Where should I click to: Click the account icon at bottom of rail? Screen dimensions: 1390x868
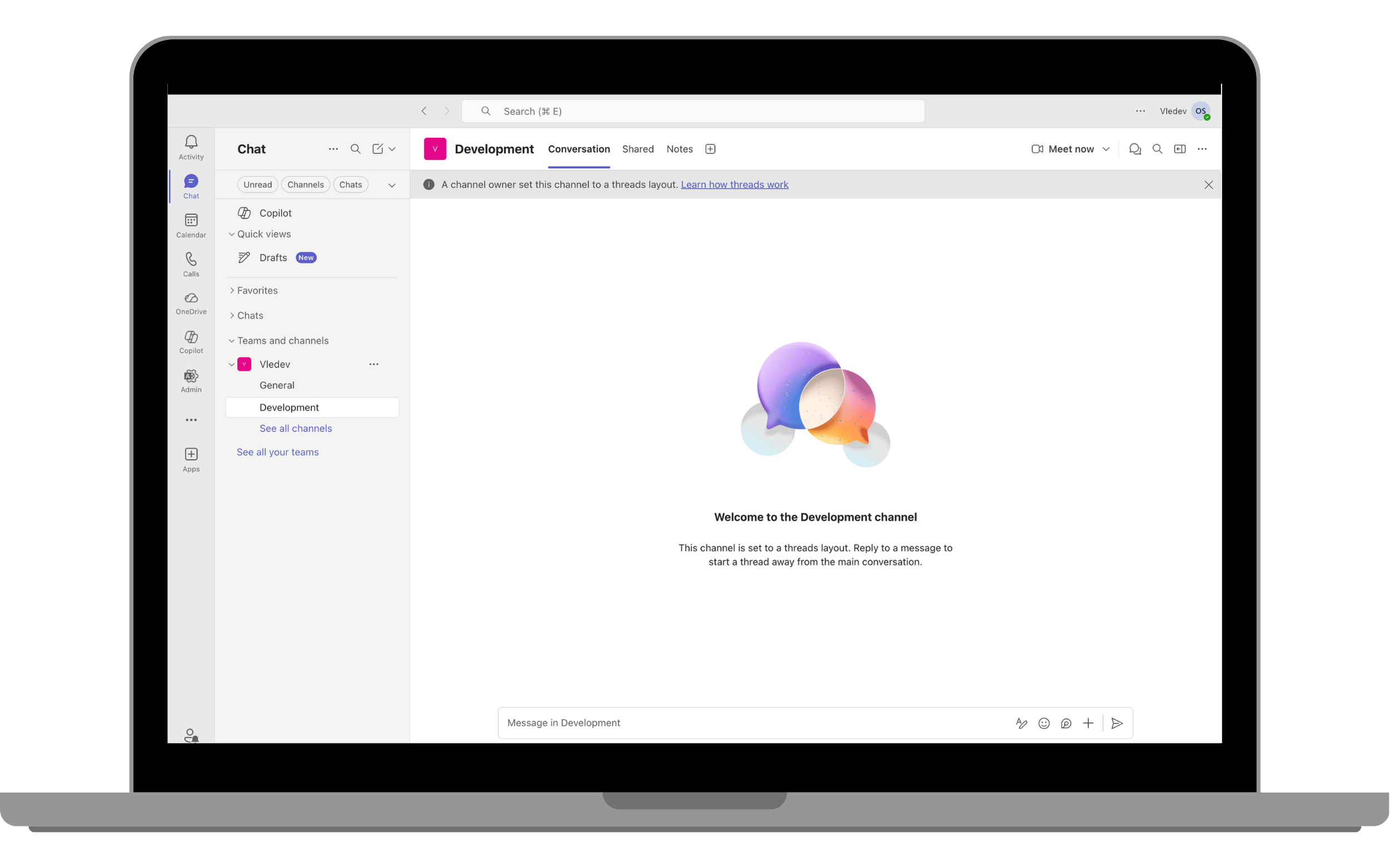[191, 735]
